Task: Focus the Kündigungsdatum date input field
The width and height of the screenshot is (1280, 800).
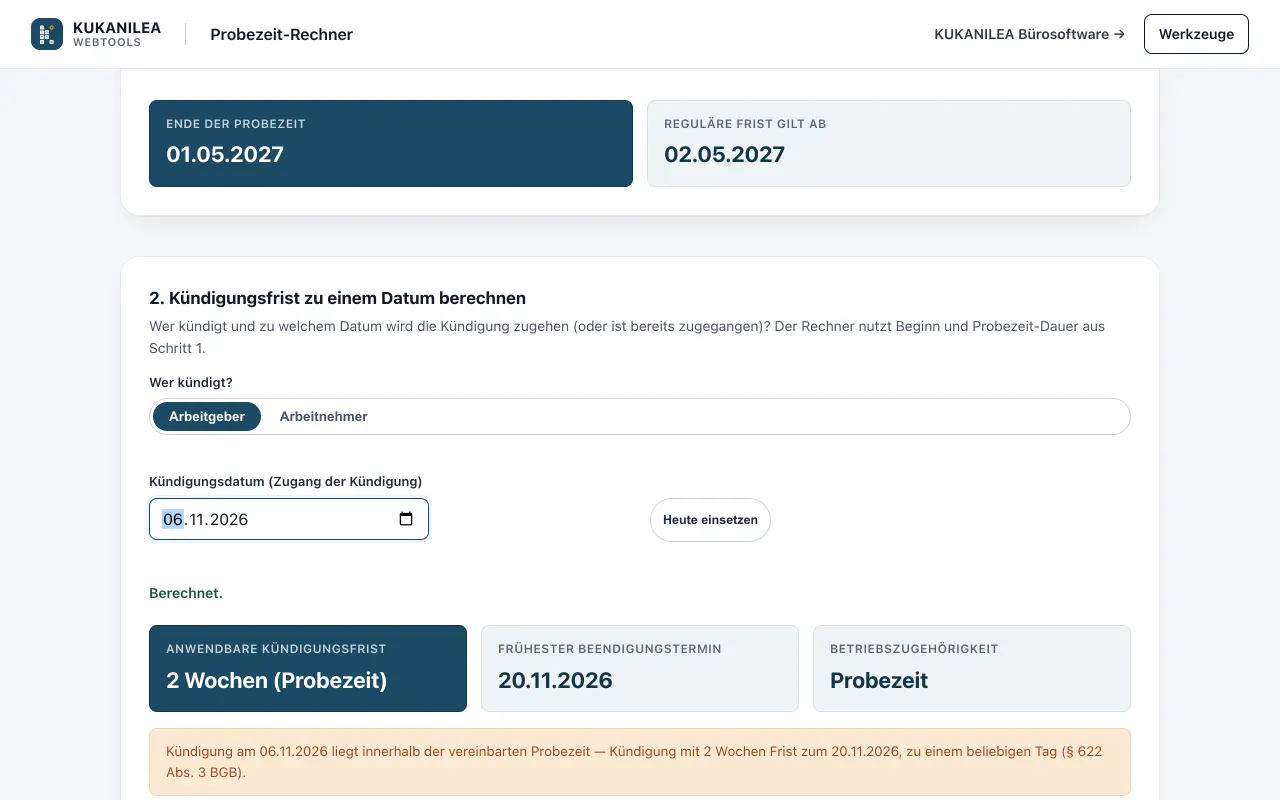Action: coord(289,519)
